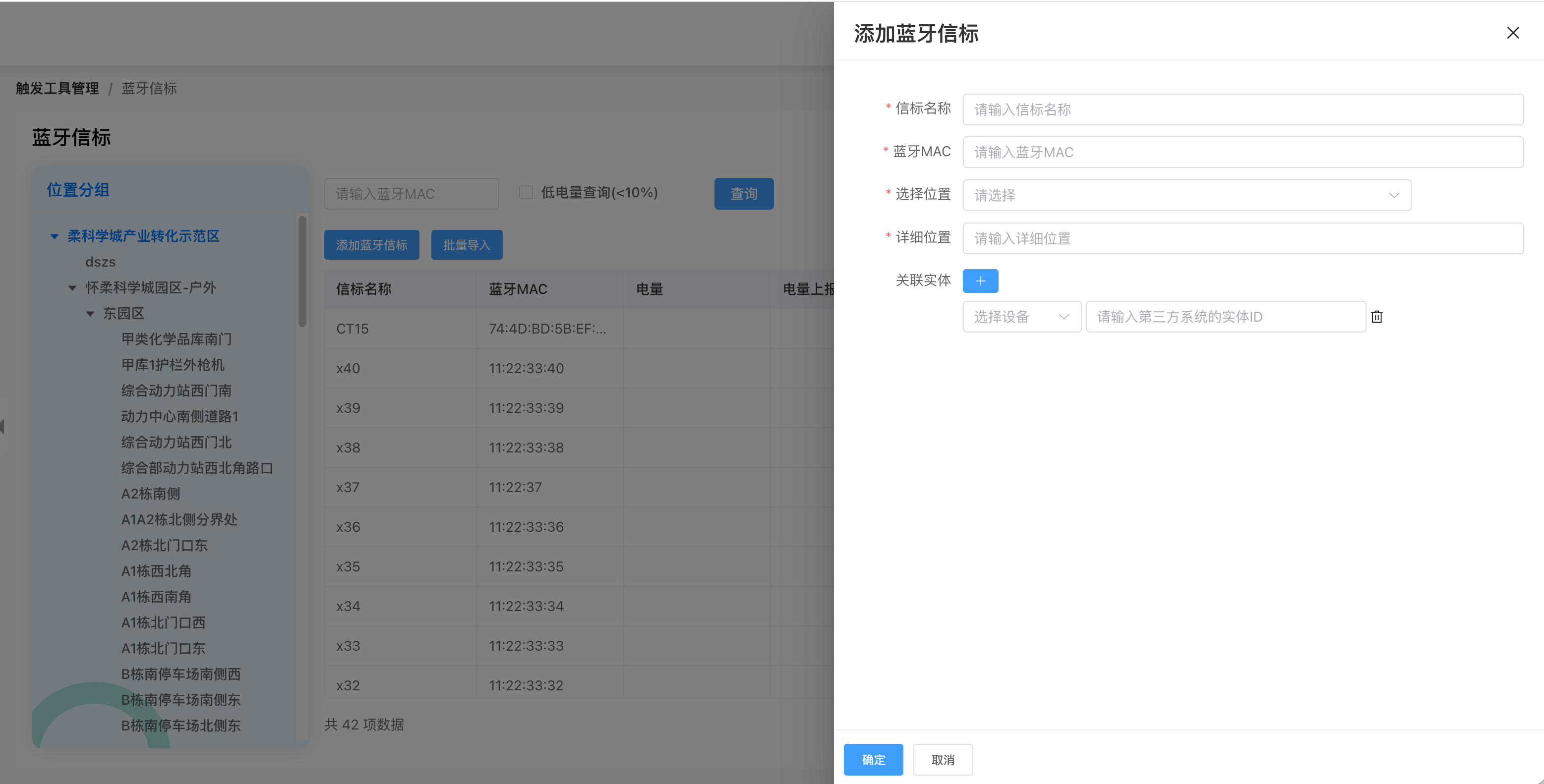
Task: Click the x40 table row
Action: point(579,368)
